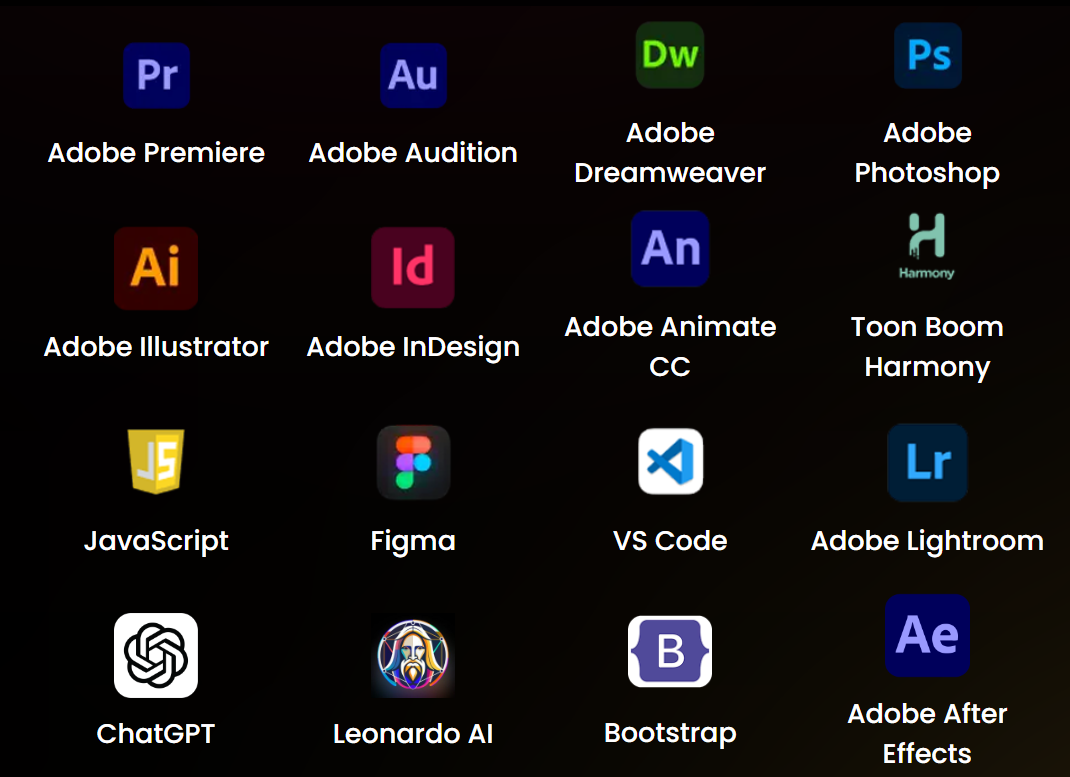1070x777 pixels.
Task: Click the Lightroom Lr icon
Action: (927, 463)
